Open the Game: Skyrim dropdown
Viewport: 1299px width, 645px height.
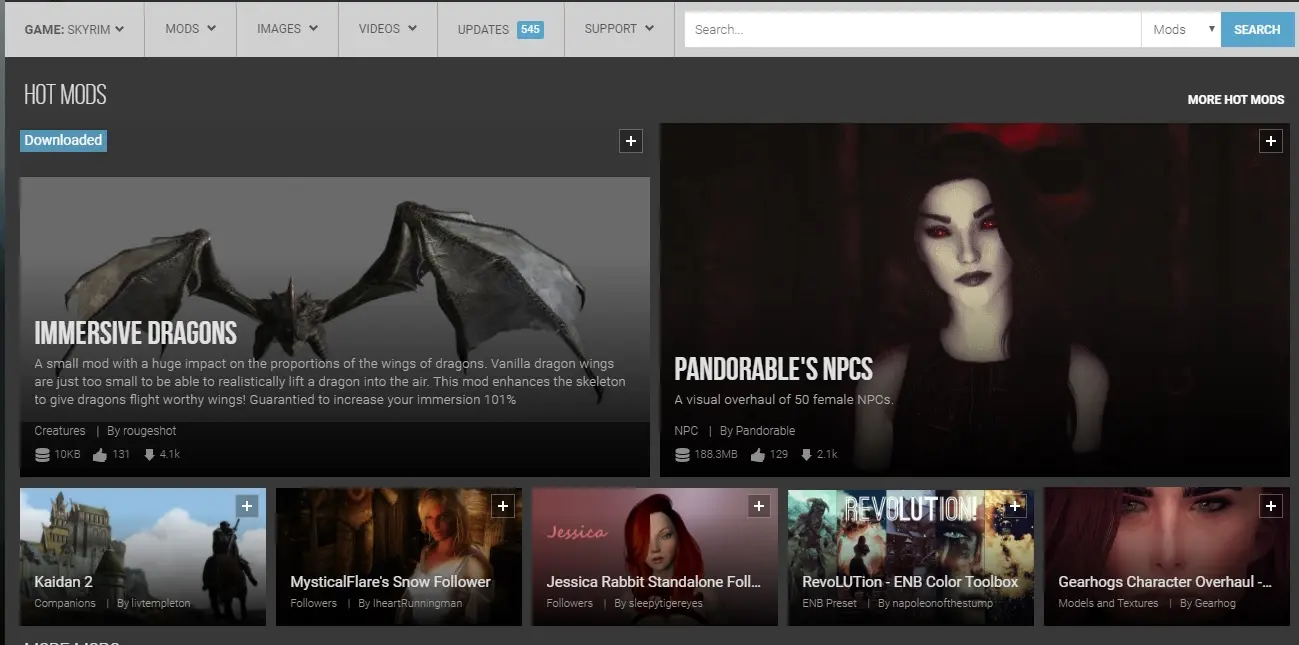(x=74, y=29)
